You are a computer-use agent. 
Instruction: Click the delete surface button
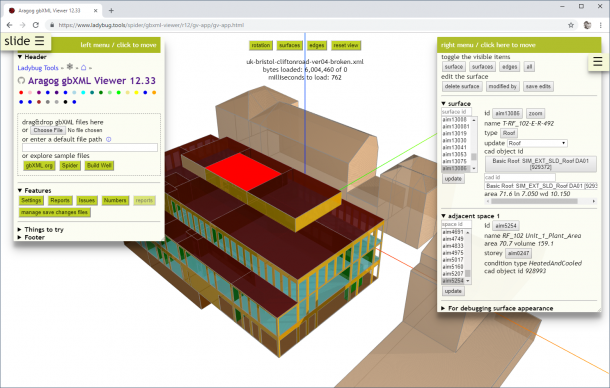click(x=462, y=86)
